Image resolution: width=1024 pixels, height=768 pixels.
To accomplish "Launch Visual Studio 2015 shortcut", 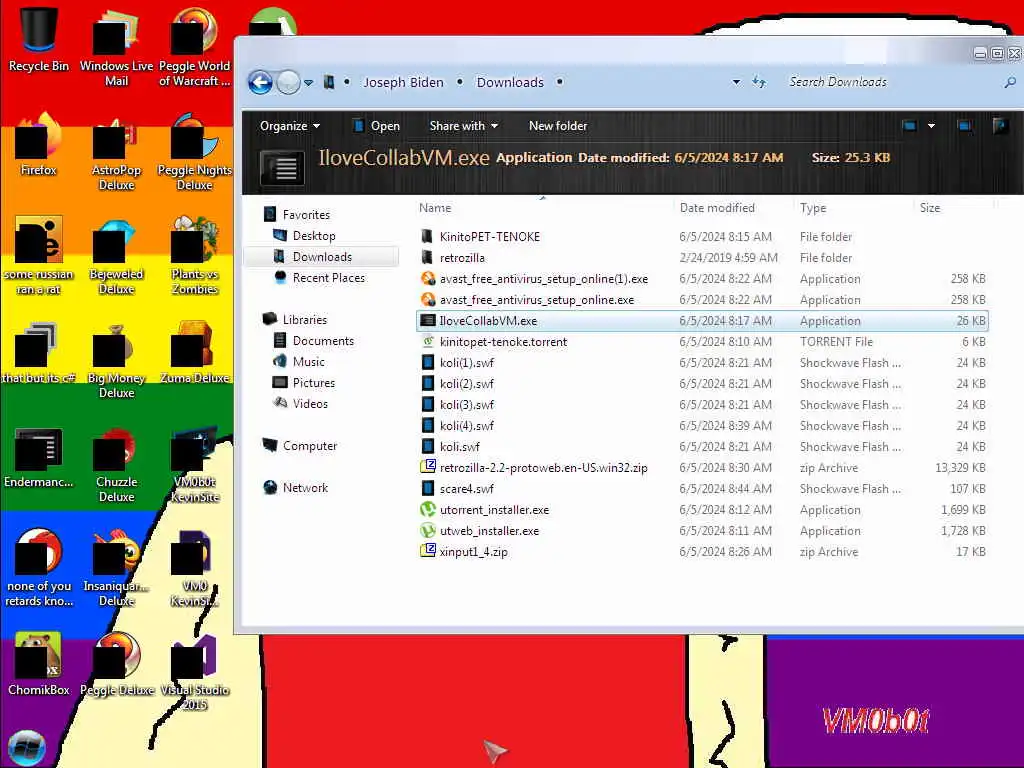I will pyautogui.click(x=194, y=673).
